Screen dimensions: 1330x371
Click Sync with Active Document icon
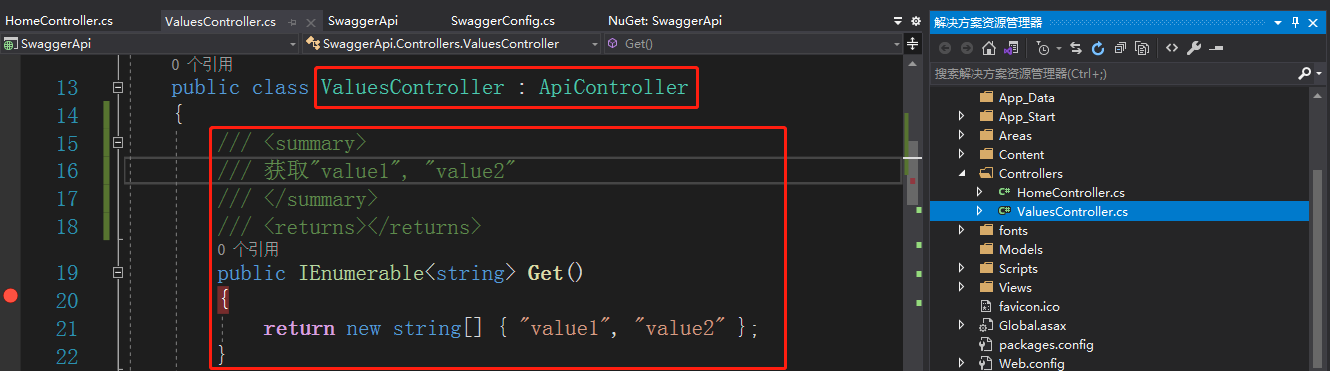(x=1076, y=48)
